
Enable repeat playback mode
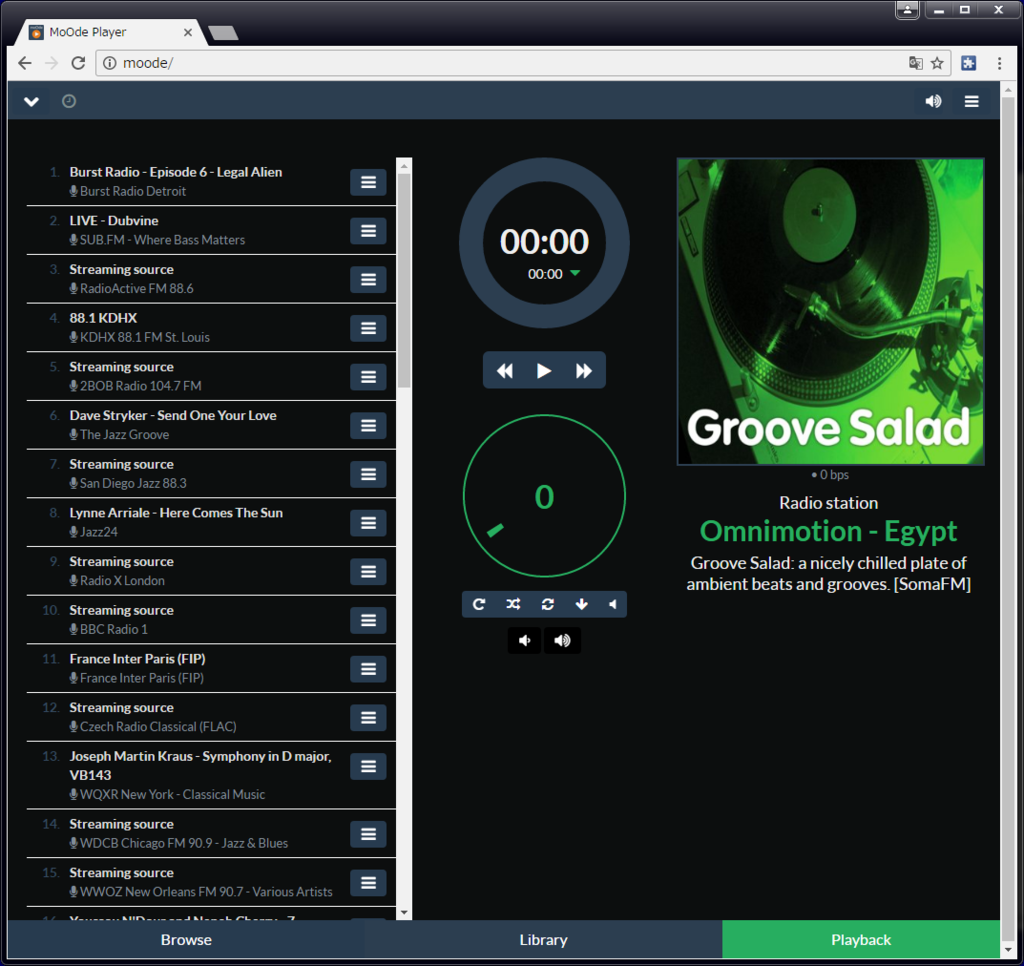pos(478,604)
